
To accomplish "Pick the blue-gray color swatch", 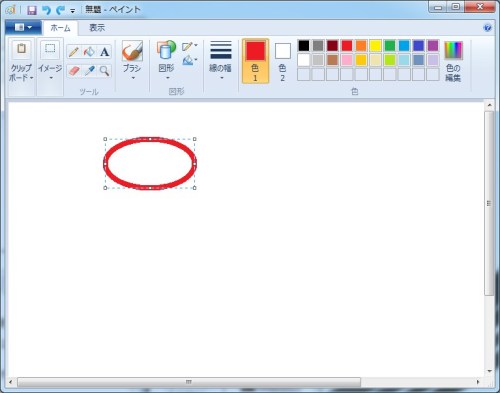I will (x=418, y=60).
